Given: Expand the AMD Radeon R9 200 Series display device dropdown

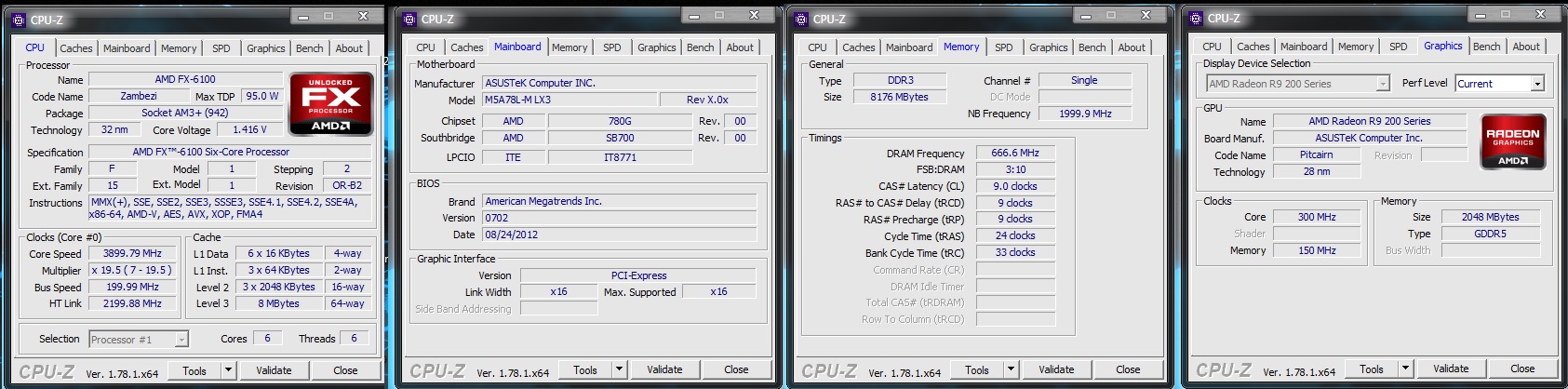Looking at the screenshot, I should tap(1383, 84).
